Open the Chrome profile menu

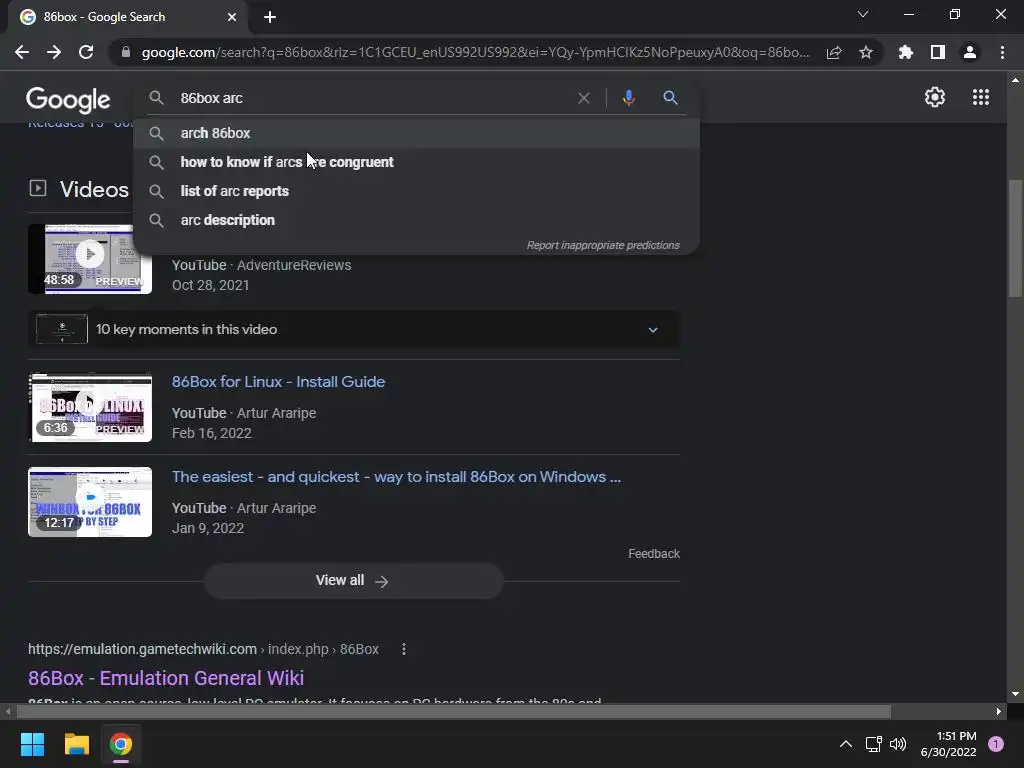(970, 52)
